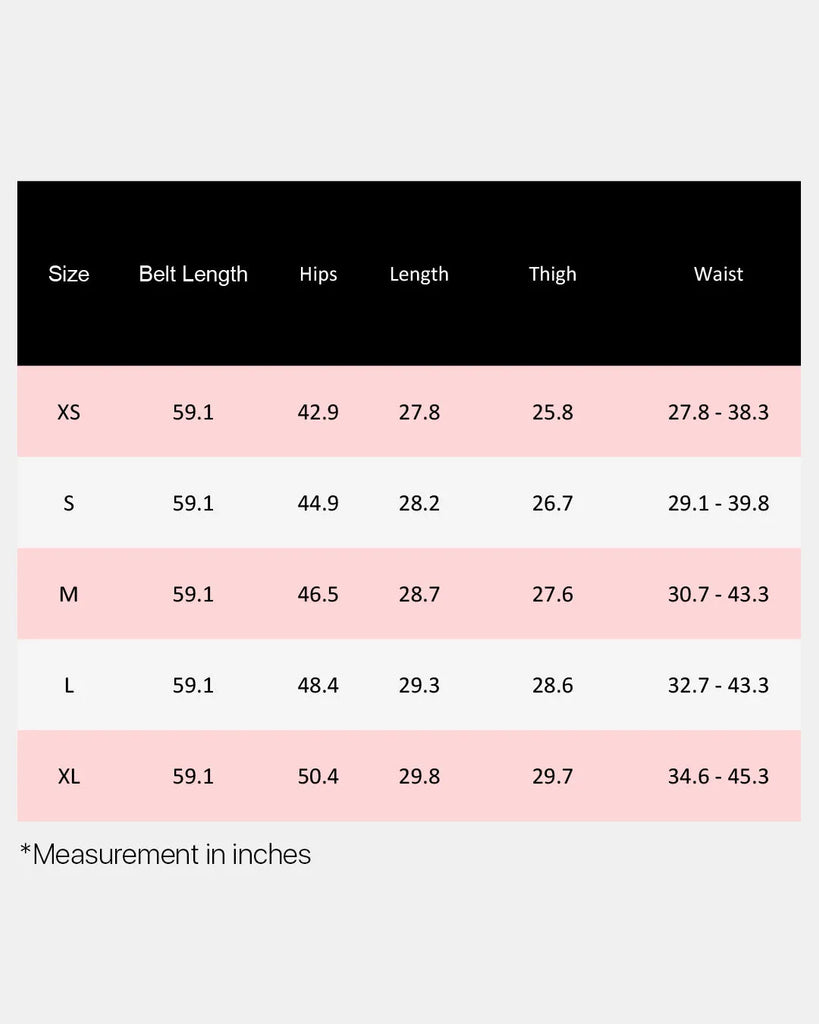The width and height of the screenshot is (819, 1024).
Task: Select the XS size row label
Action: (x=69, y=412)
